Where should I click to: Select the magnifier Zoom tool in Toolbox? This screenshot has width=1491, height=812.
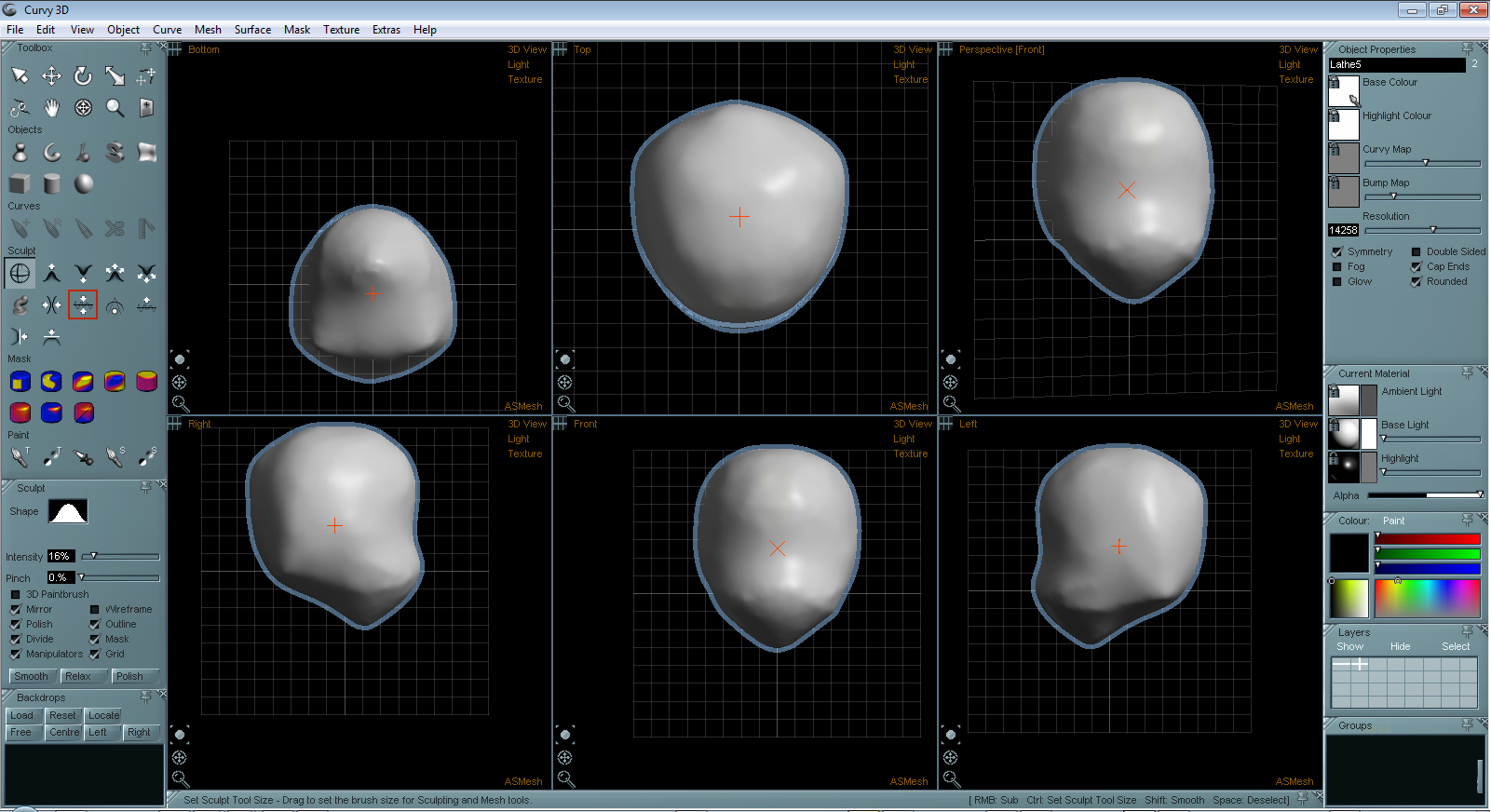point(115,108)
